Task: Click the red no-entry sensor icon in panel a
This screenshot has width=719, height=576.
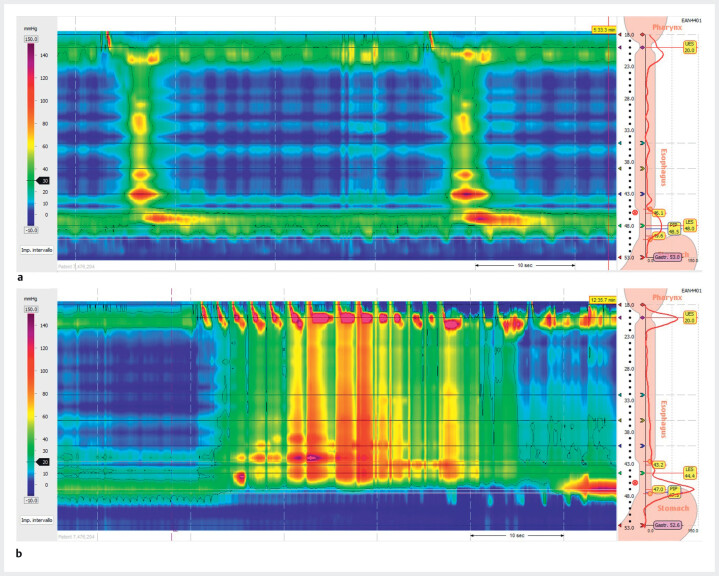Action: coord(635,212)
